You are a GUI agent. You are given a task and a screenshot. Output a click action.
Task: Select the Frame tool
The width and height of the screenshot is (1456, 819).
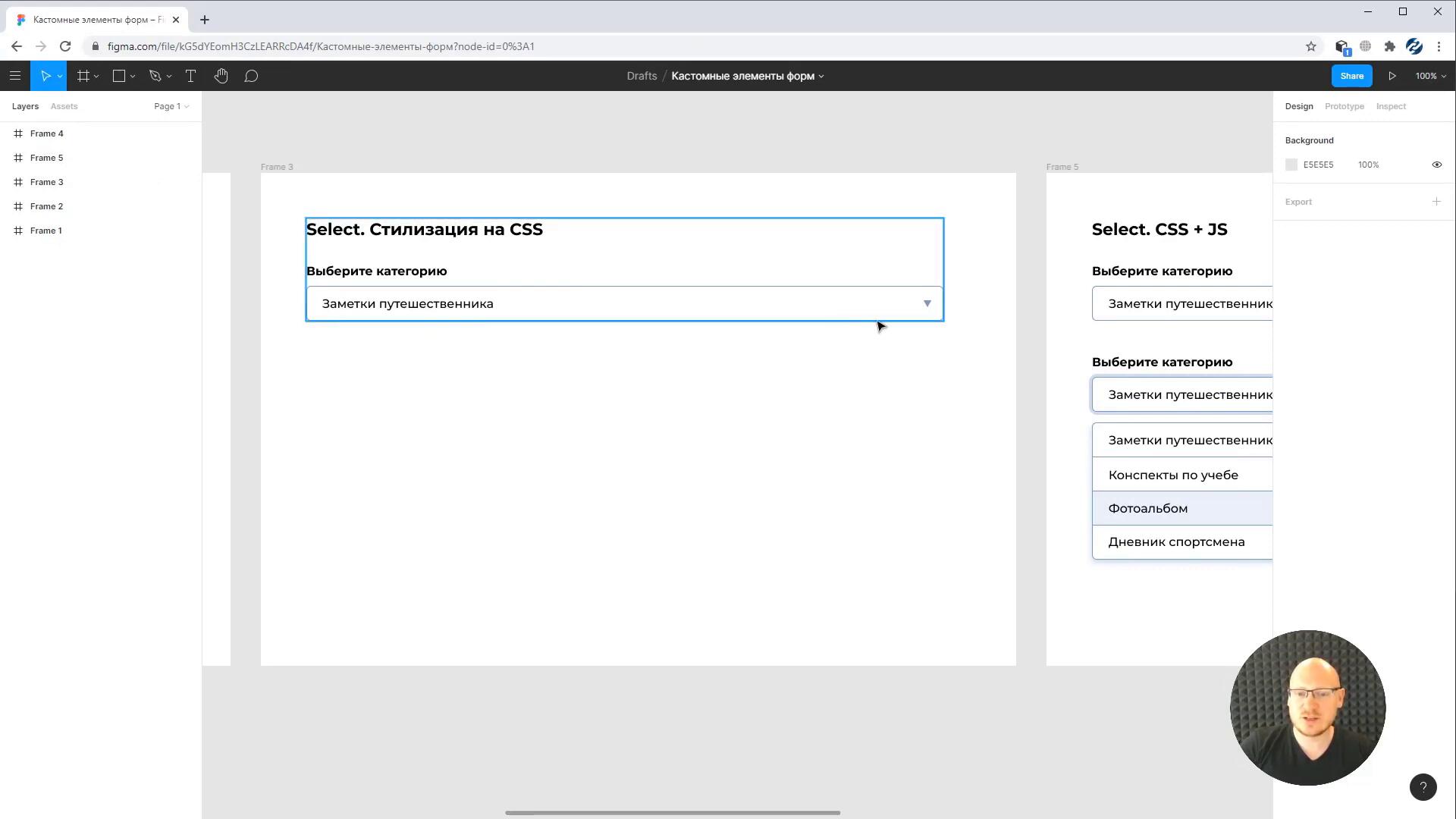83,76
